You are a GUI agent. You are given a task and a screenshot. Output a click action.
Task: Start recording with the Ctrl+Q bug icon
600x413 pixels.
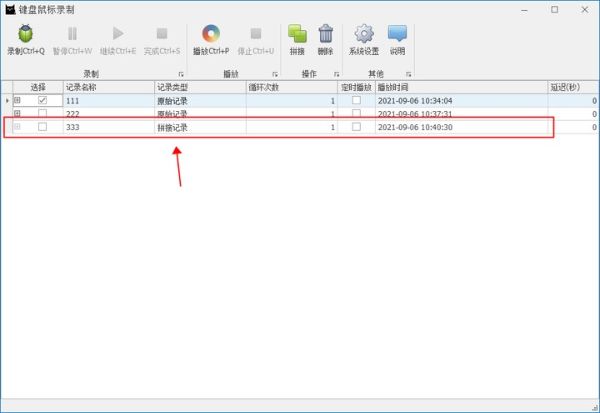click(x=26, y=40)
